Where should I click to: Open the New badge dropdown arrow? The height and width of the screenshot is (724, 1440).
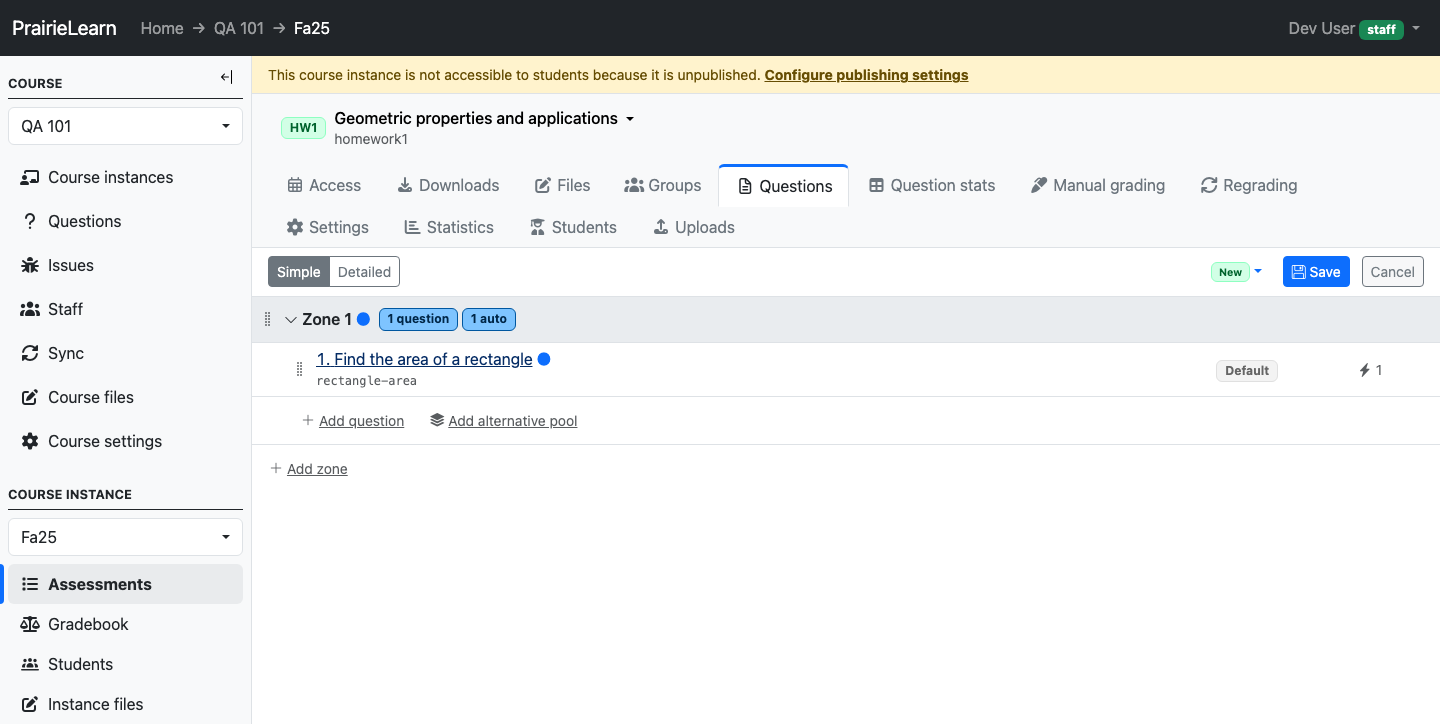(1258, 271)
